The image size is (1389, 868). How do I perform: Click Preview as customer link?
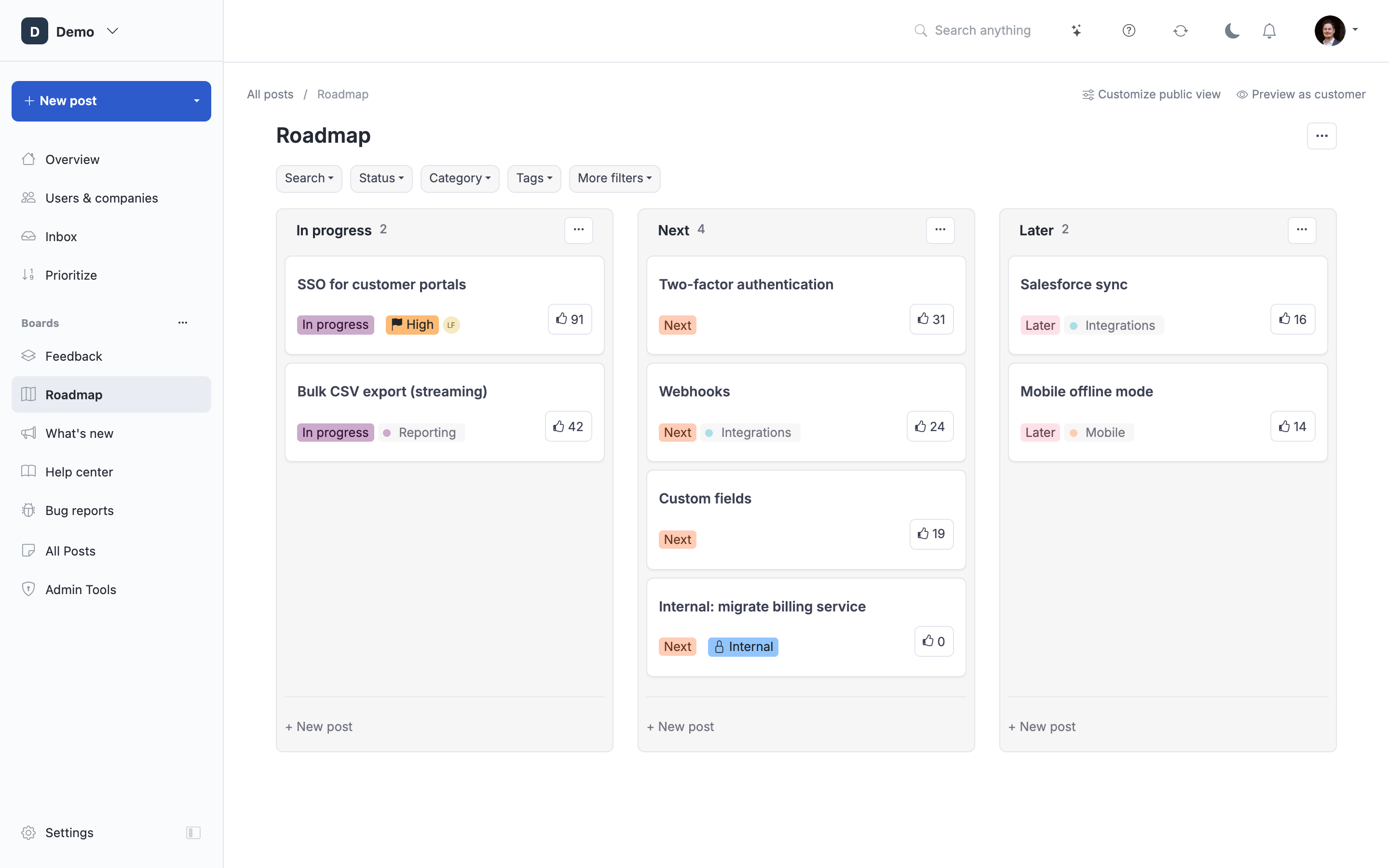(x=1301, y=94)
